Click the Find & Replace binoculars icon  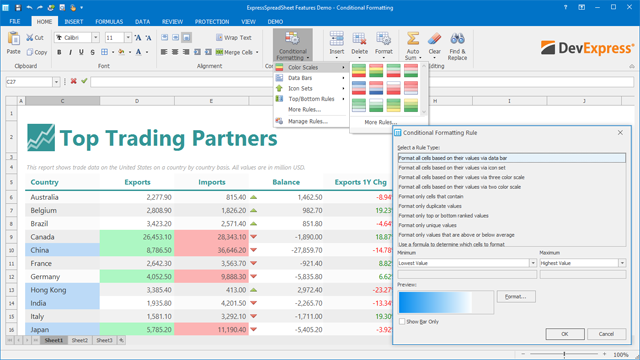pos(458,39)
